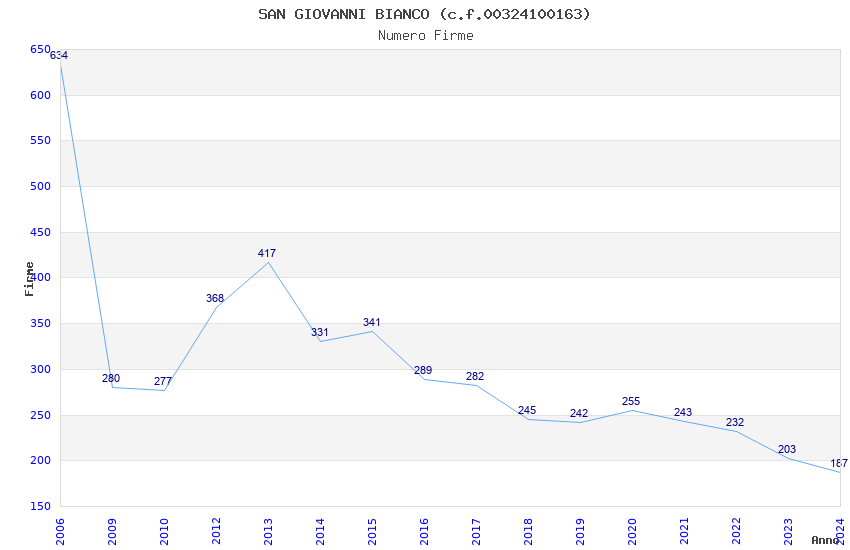Screen dimensions: 850x550
Task: Click the horizontal axis title Anno
Action: [x=825, y=540]
